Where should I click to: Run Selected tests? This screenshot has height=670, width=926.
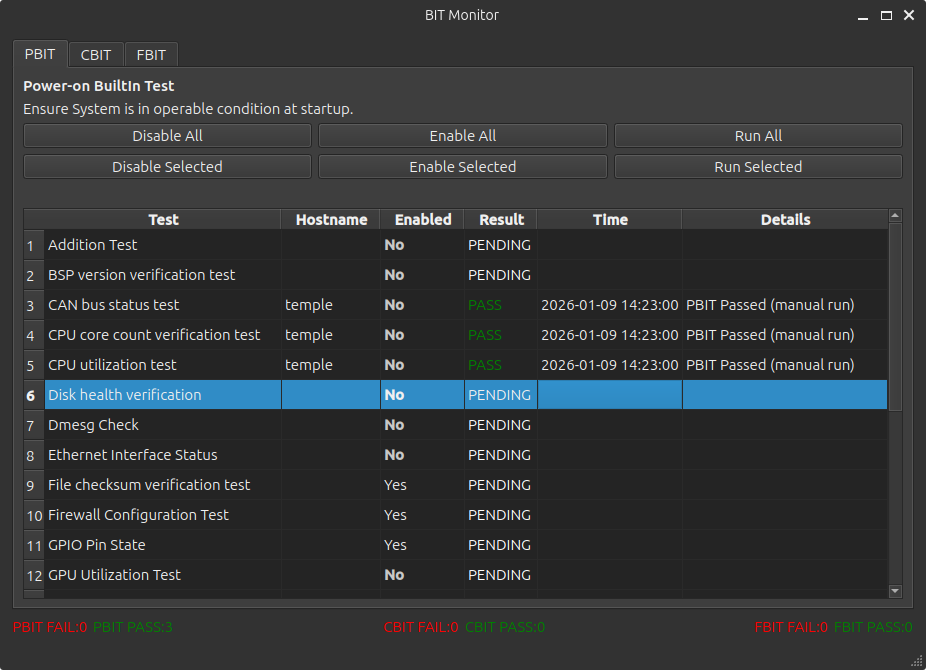coord(757,166)
